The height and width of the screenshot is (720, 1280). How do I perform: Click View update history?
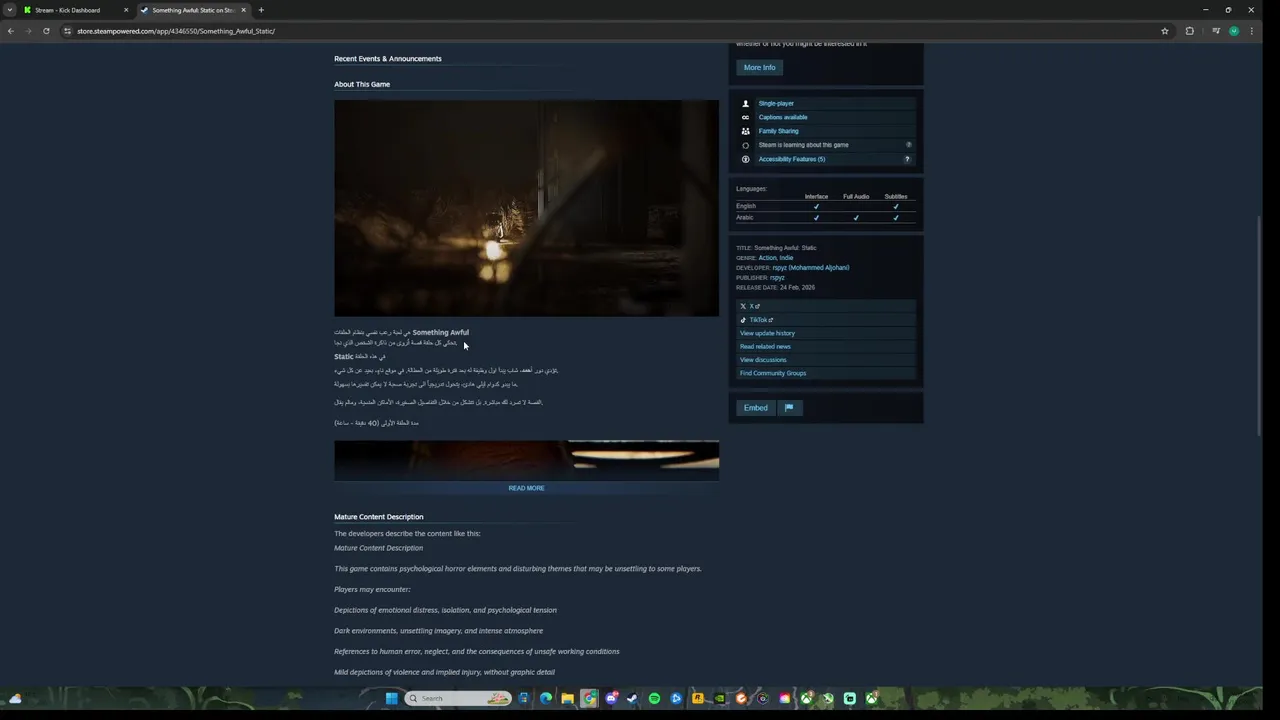point(825,333)
